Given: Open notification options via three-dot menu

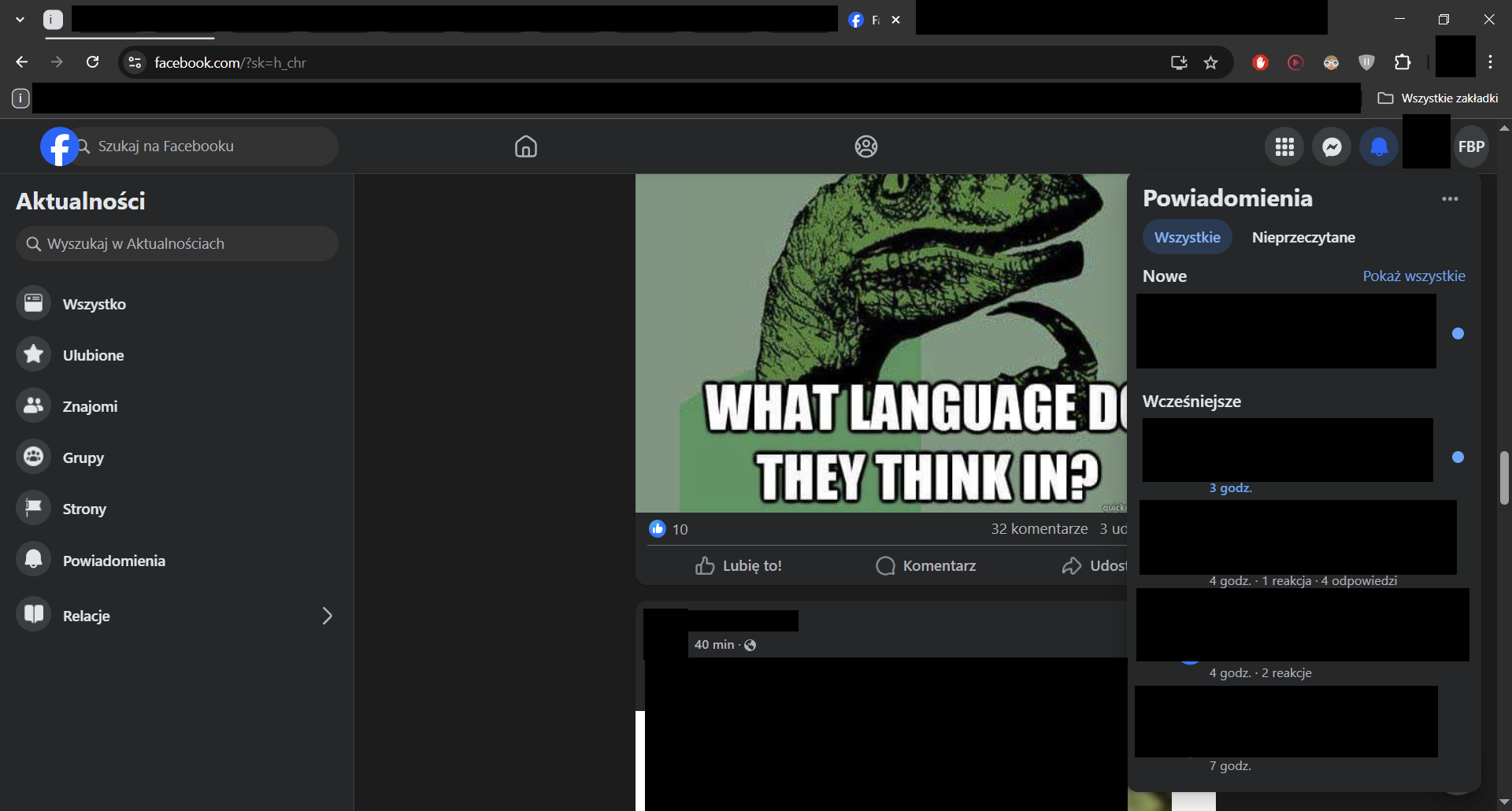Looking at the screenshot, I should 1451,198.
